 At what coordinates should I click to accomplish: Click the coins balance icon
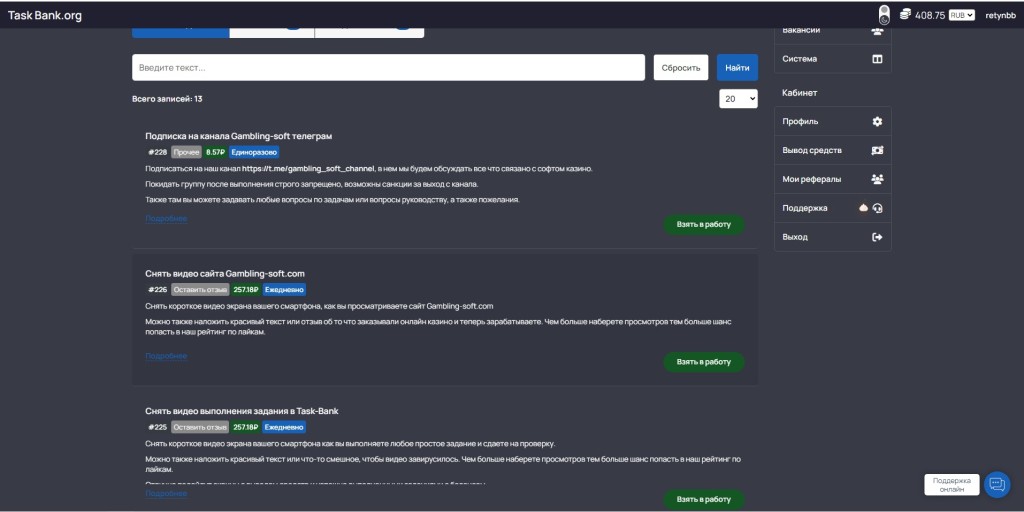tap(905, 14)
